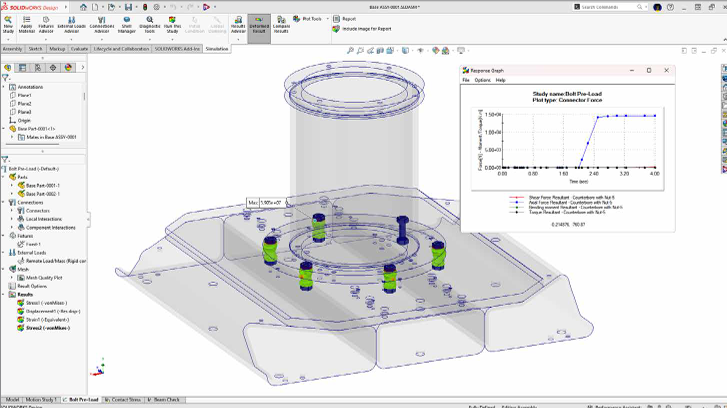The height and width of the screenshot is (408, 727).
Task: Expand Mates in Base ASSY-0001 node
Action: click(12, 137)
